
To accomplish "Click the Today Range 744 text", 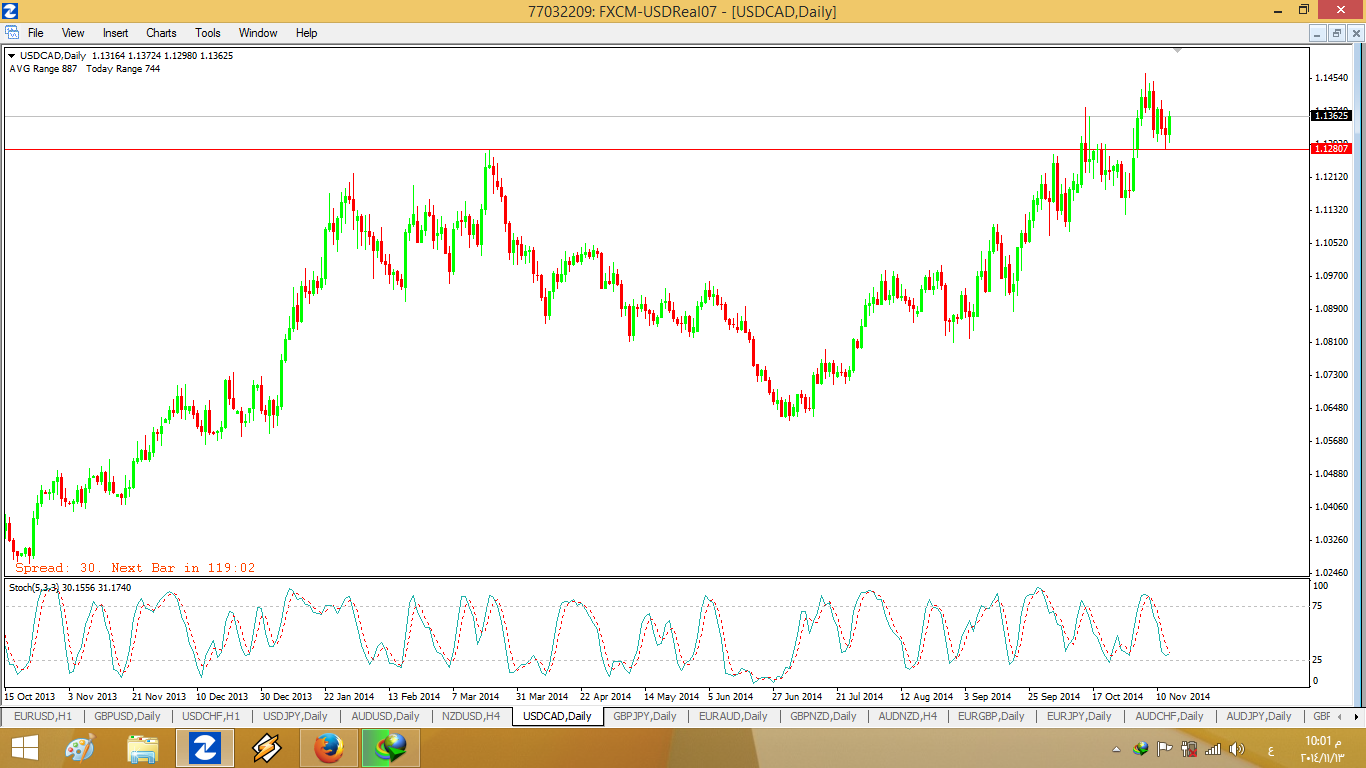I will click(123, 69).
